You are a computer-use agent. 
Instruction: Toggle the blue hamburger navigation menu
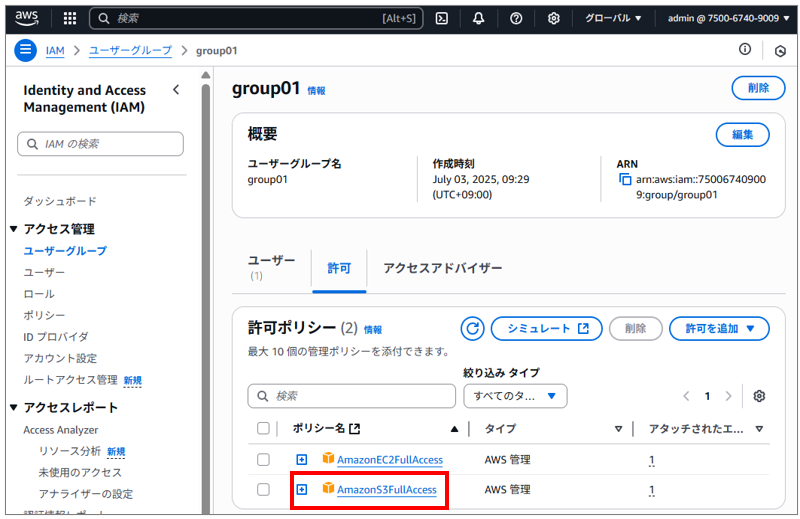coord(26,51)
